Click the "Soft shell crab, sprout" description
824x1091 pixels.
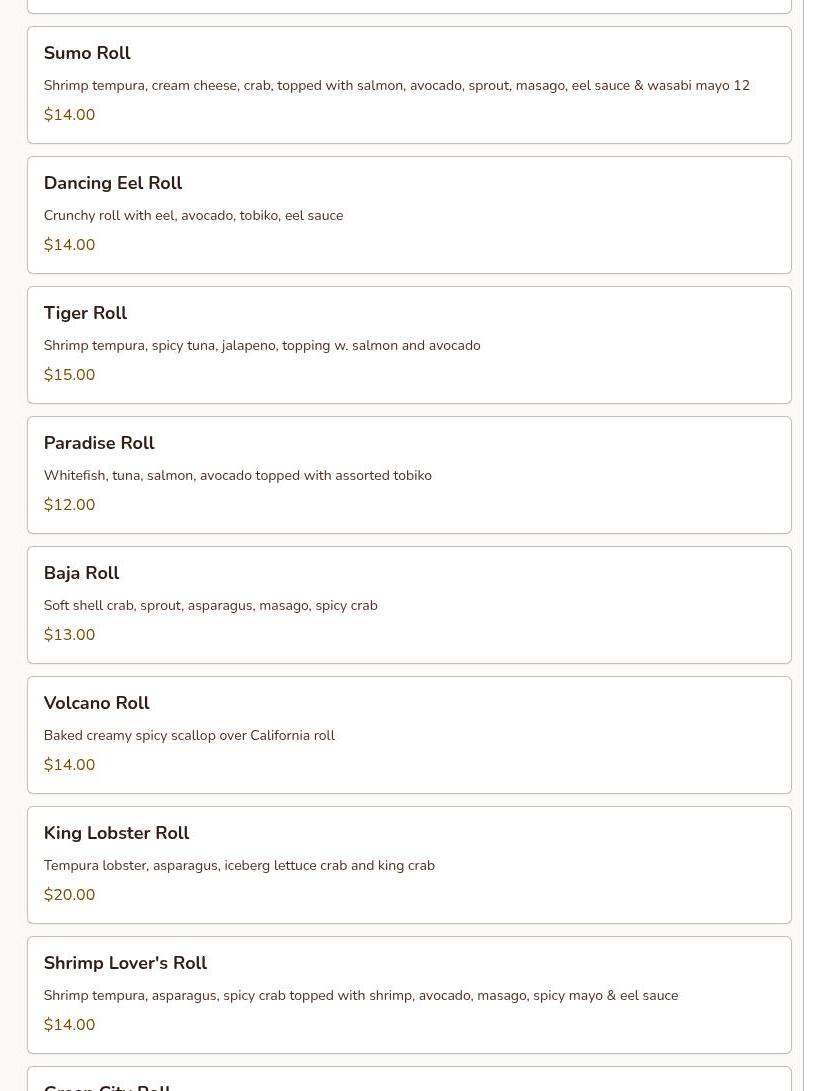(210, 606)
